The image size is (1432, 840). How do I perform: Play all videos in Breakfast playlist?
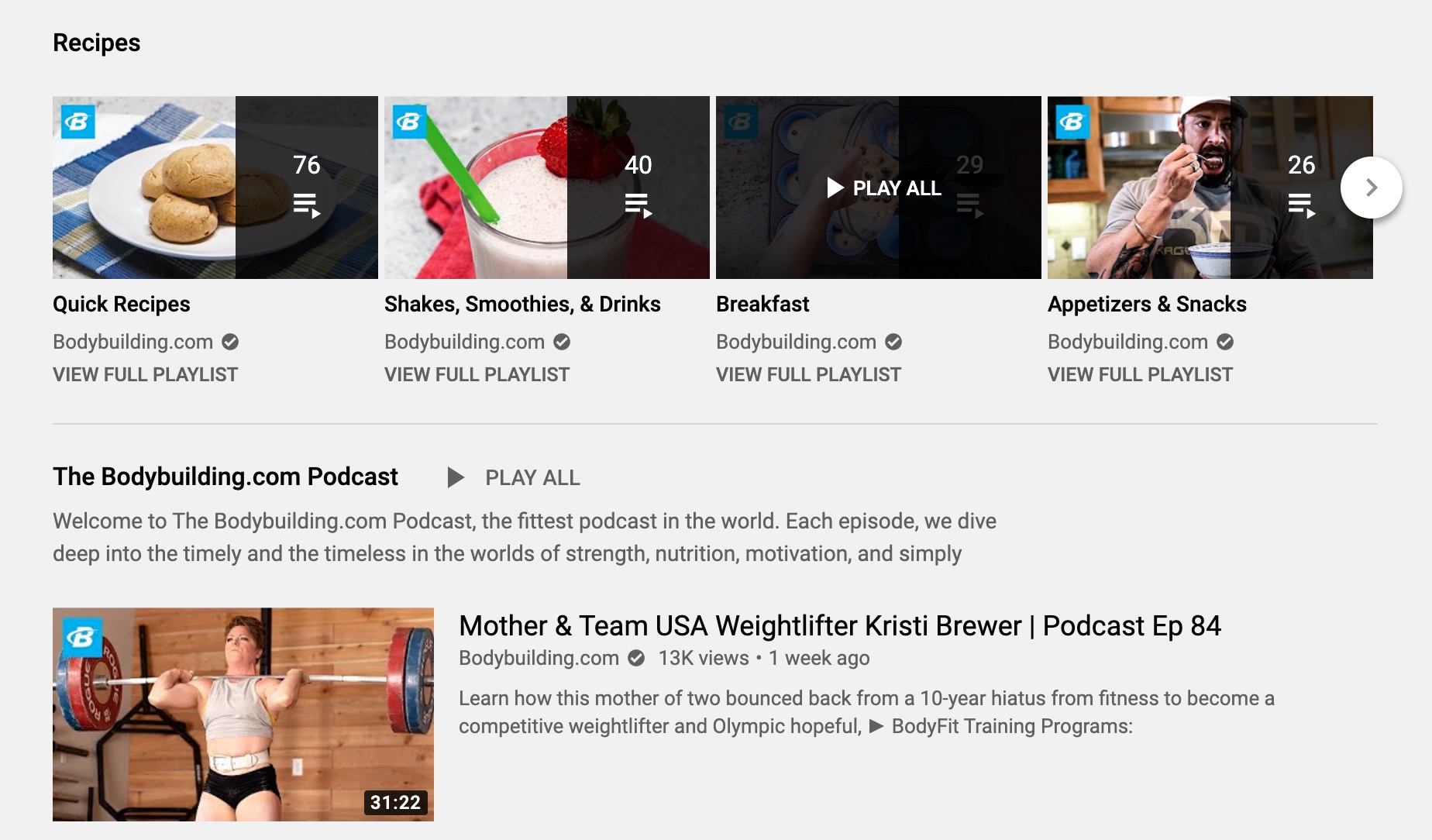[x=884, y=188]
